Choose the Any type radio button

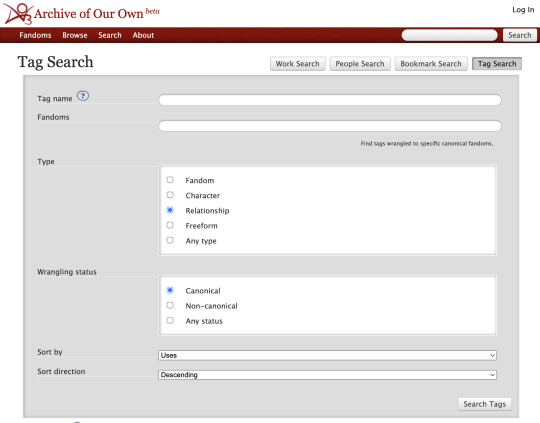[170, 240]
